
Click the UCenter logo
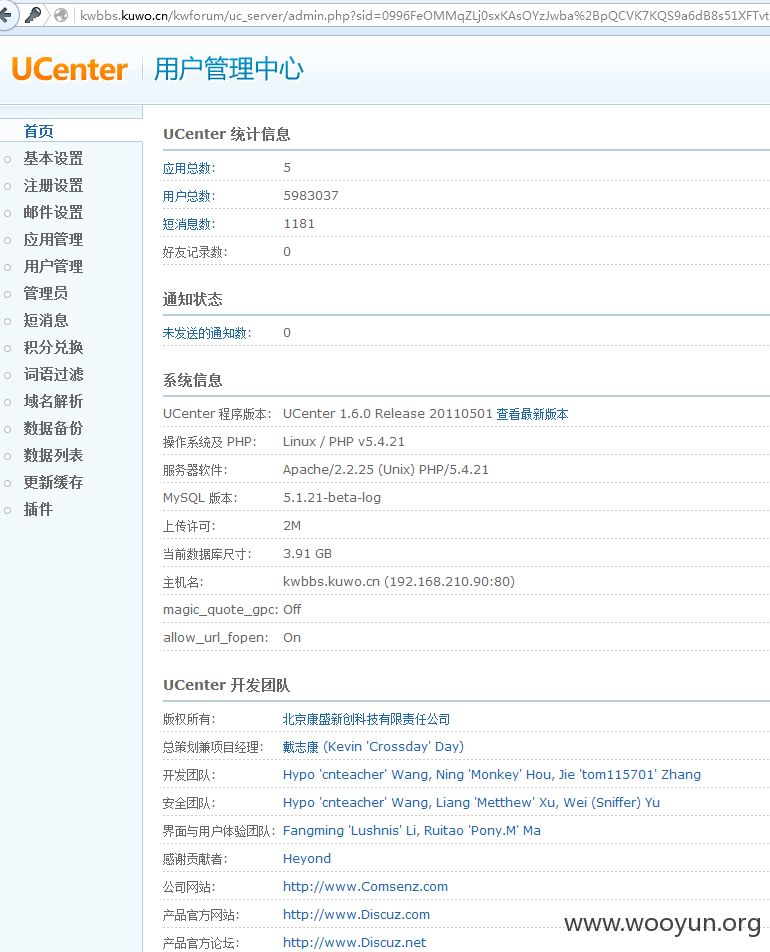click(x=70, y=69)
